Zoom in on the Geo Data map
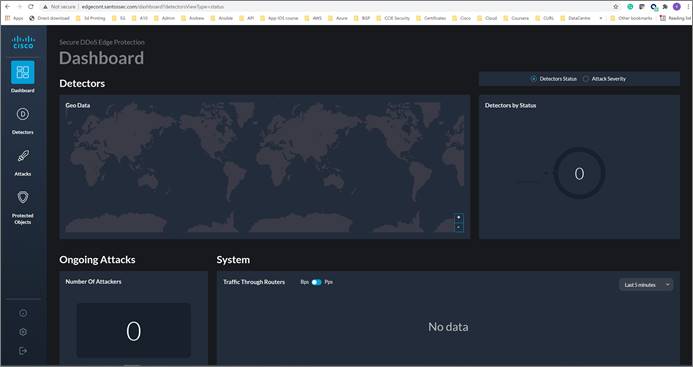The image size is (693, 367). pos(459,218)
